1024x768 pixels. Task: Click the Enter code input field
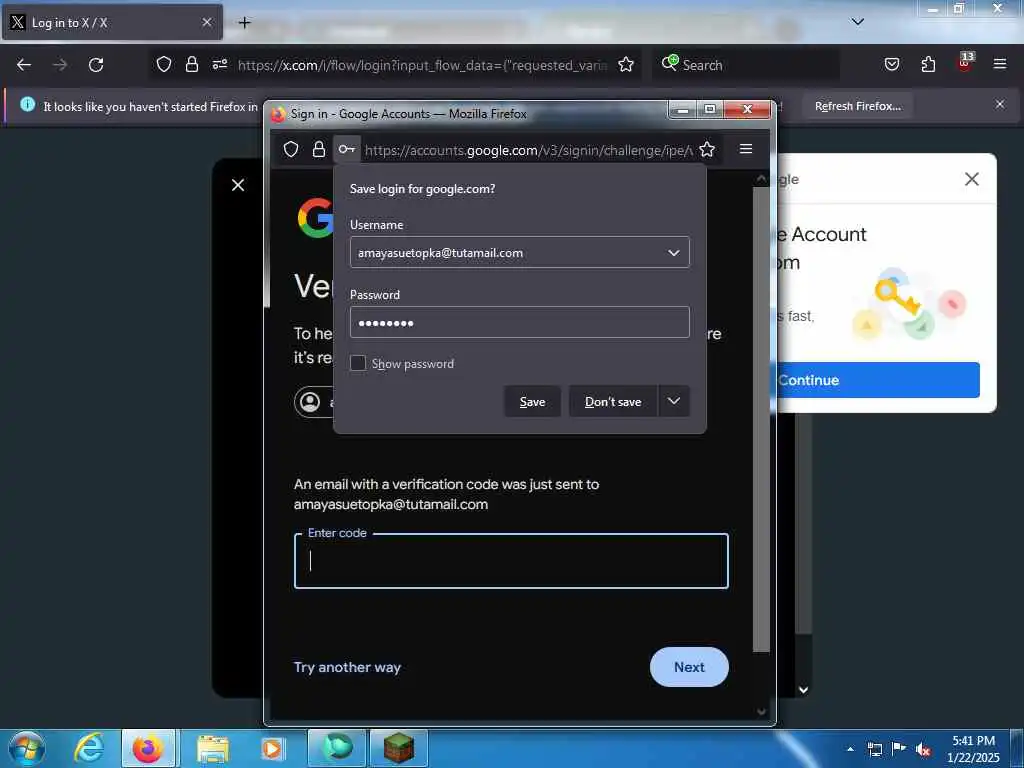(511, 561)
